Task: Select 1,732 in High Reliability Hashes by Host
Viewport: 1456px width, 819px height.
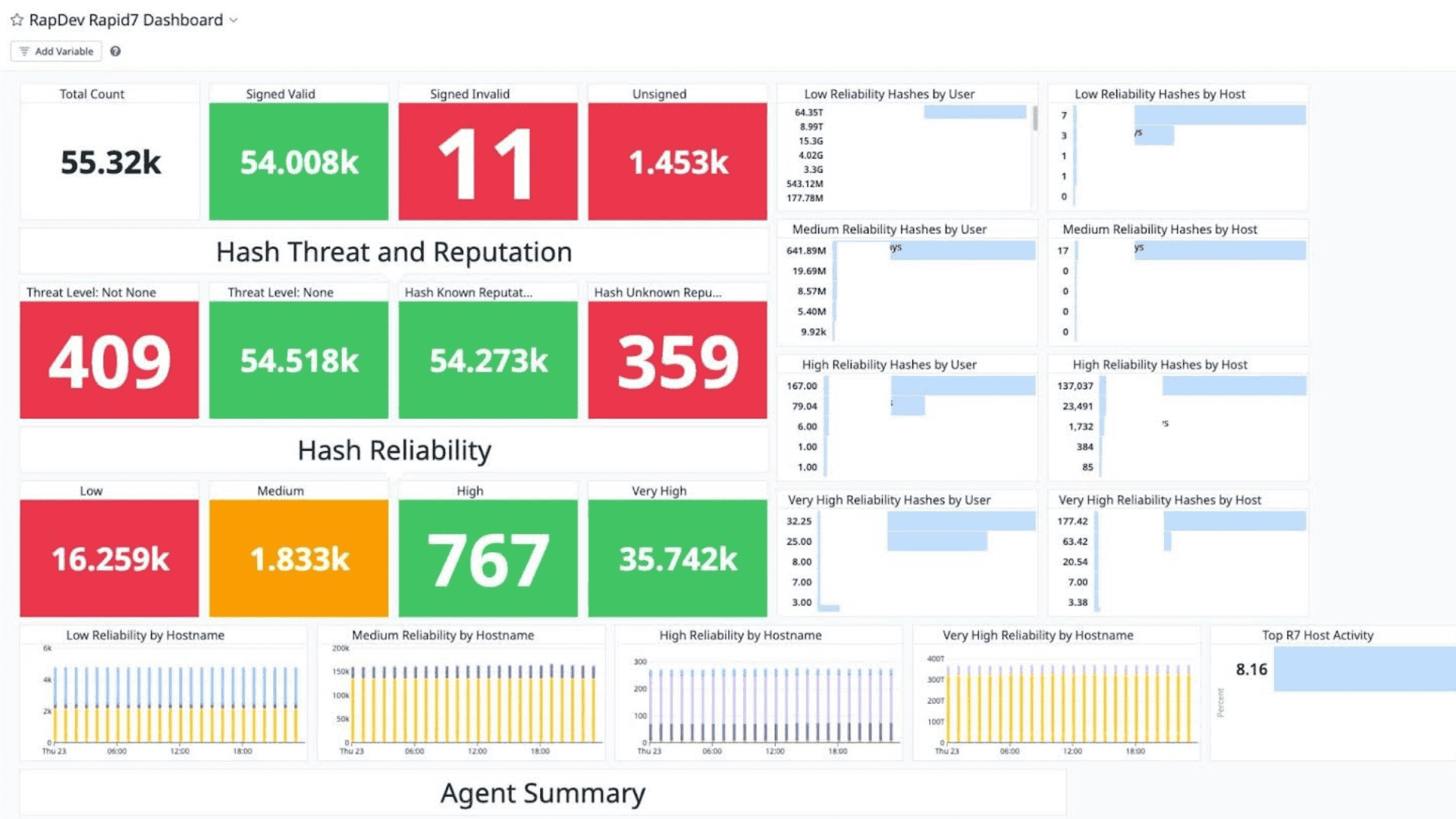Action: 1081,427
